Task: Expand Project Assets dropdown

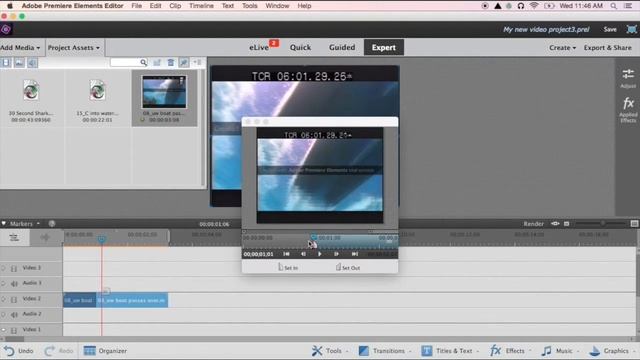Action: tap(73, 48)
